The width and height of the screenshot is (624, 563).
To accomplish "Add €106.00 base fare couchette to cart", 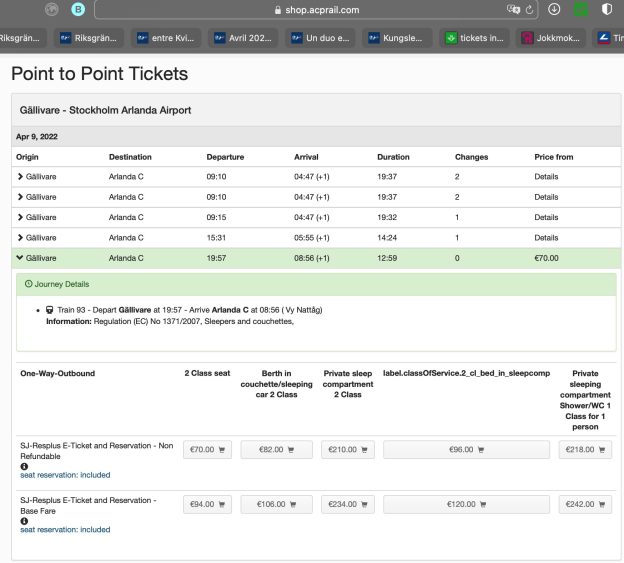I will click(x=277, y=504).
